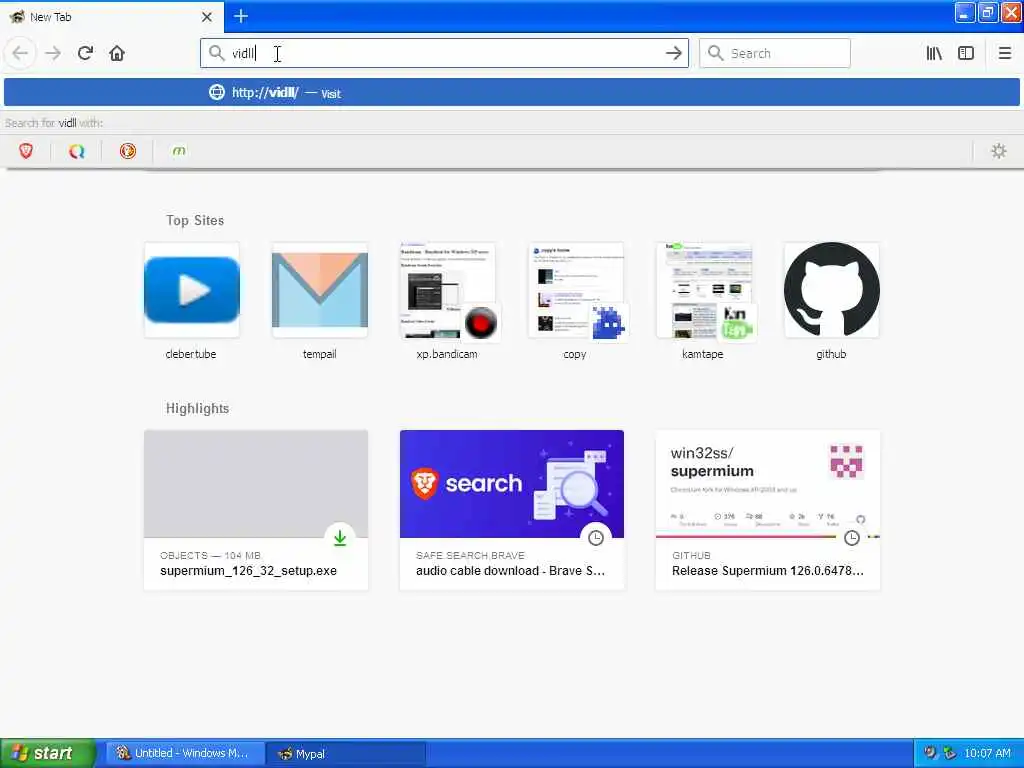This screenshot has width=1024, height=768.
Task: Click the first system tray icon
Action: (x=931, y=753)
